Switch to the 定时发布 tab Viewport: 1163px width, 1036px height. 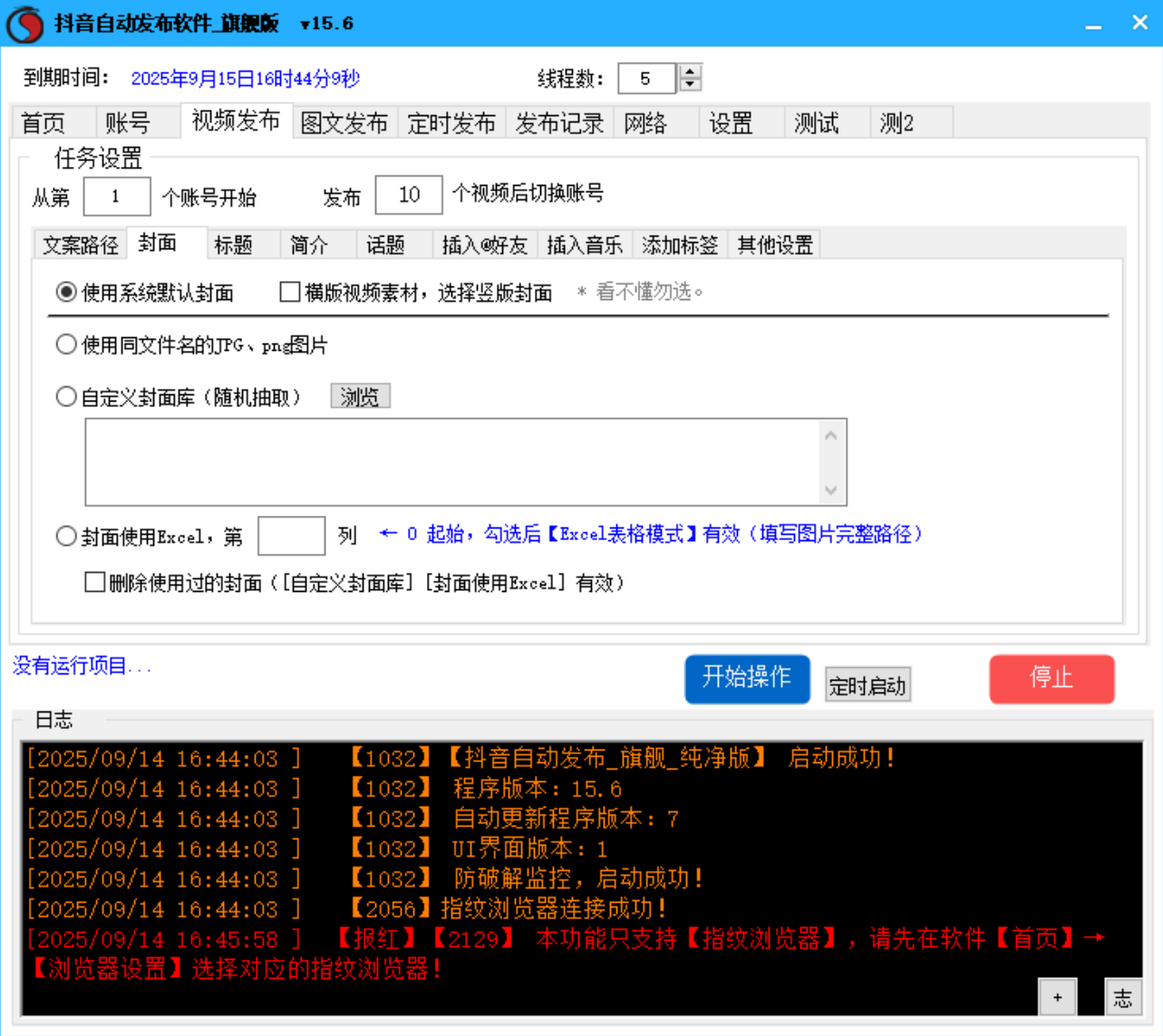(x=452, y=122)
